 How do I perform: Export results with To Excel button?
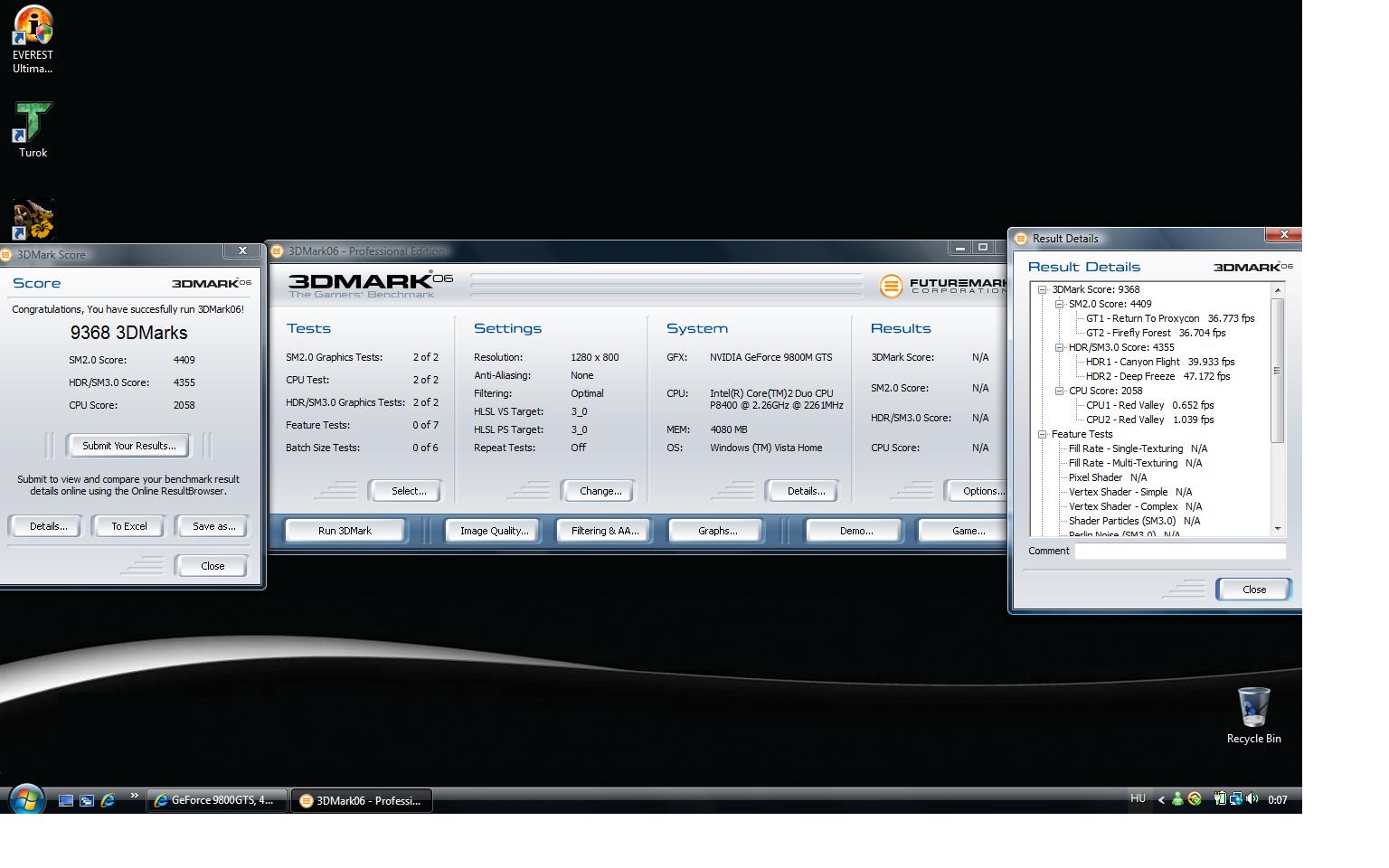pyautogui.click(x=129, y=526)
